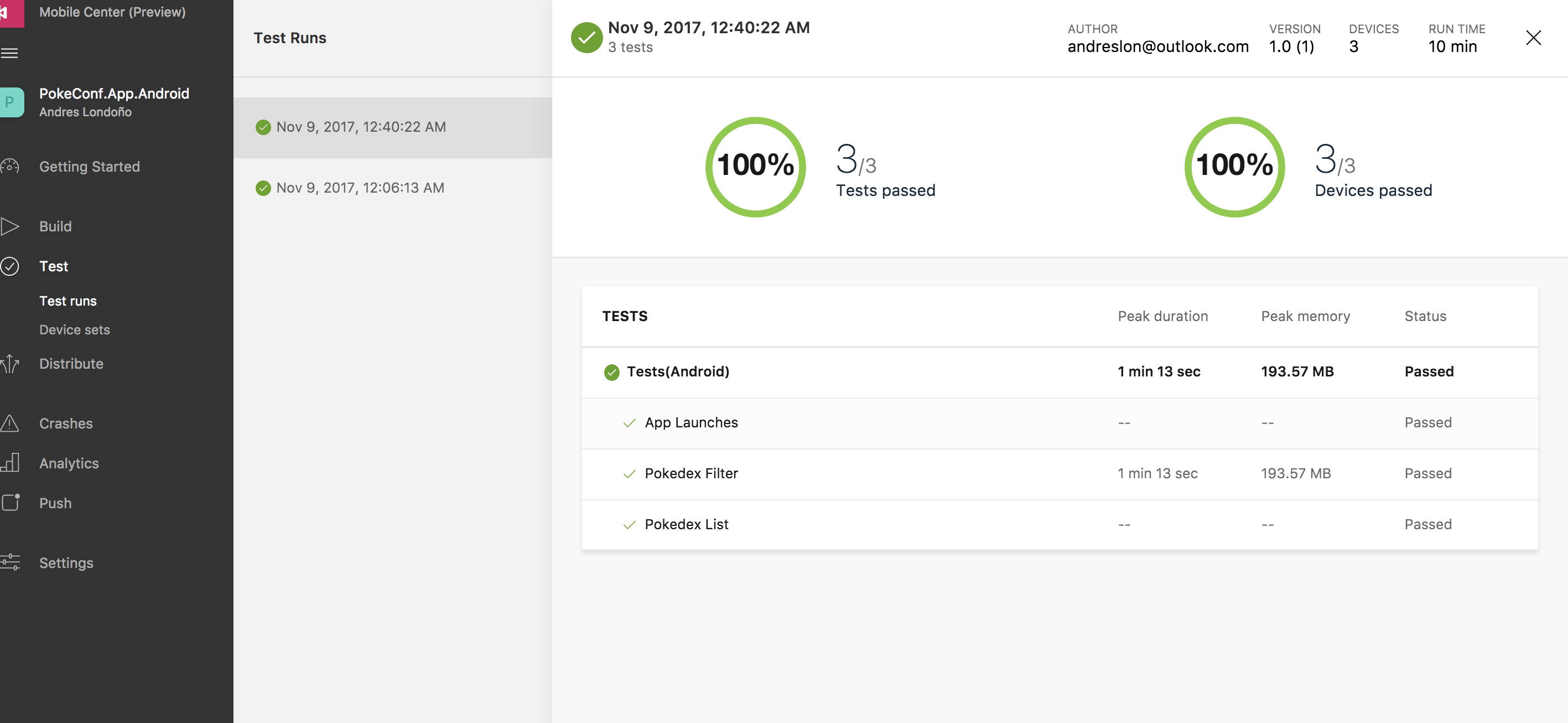Screen dimensions: 1568x723
Task: Click checkmark next to Pokedex Filter
Action: click(630, 474)
